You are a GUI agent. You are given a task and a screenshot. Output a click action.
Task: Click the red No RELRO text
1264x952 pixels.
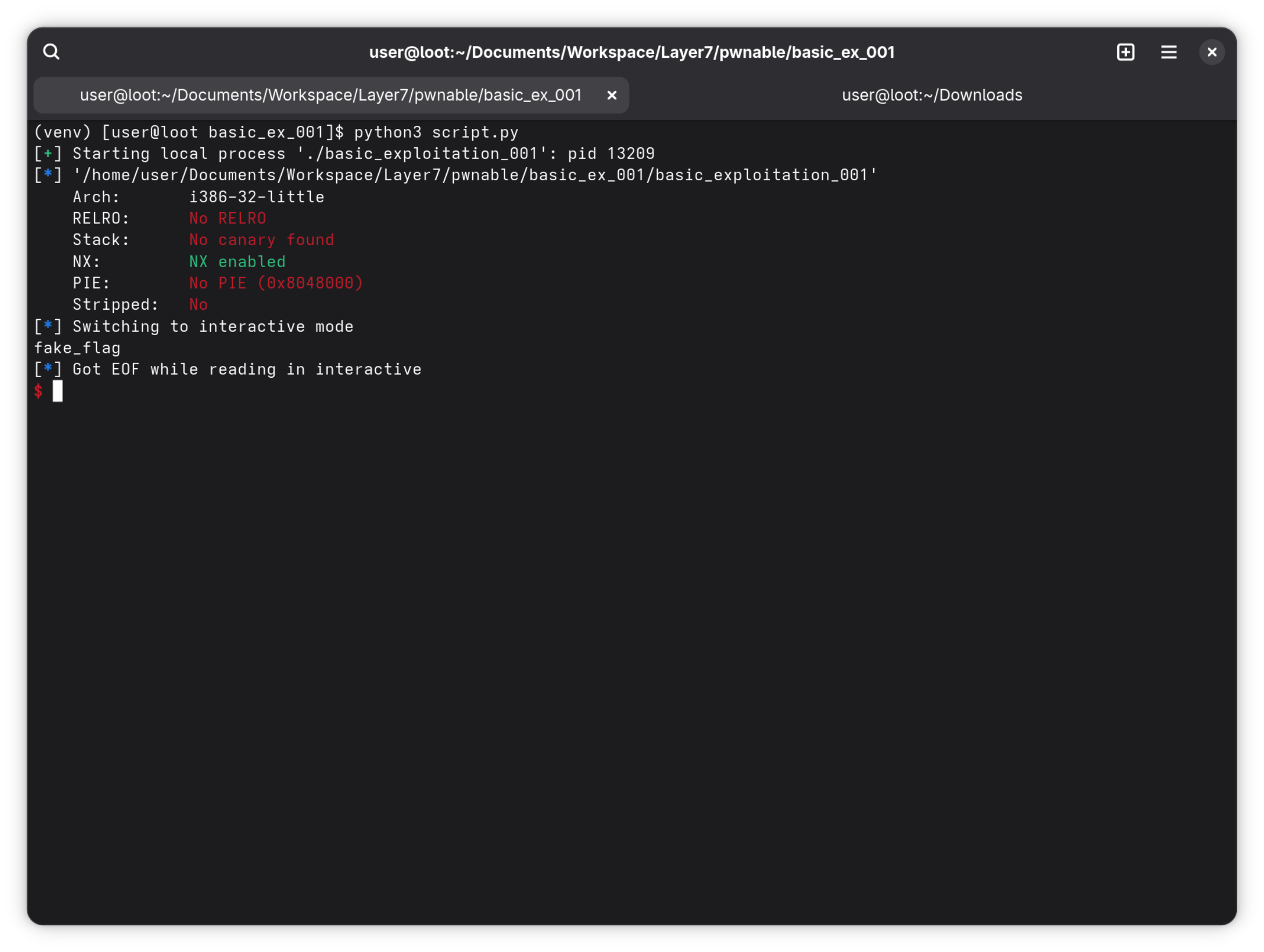(x=227, y=218)
